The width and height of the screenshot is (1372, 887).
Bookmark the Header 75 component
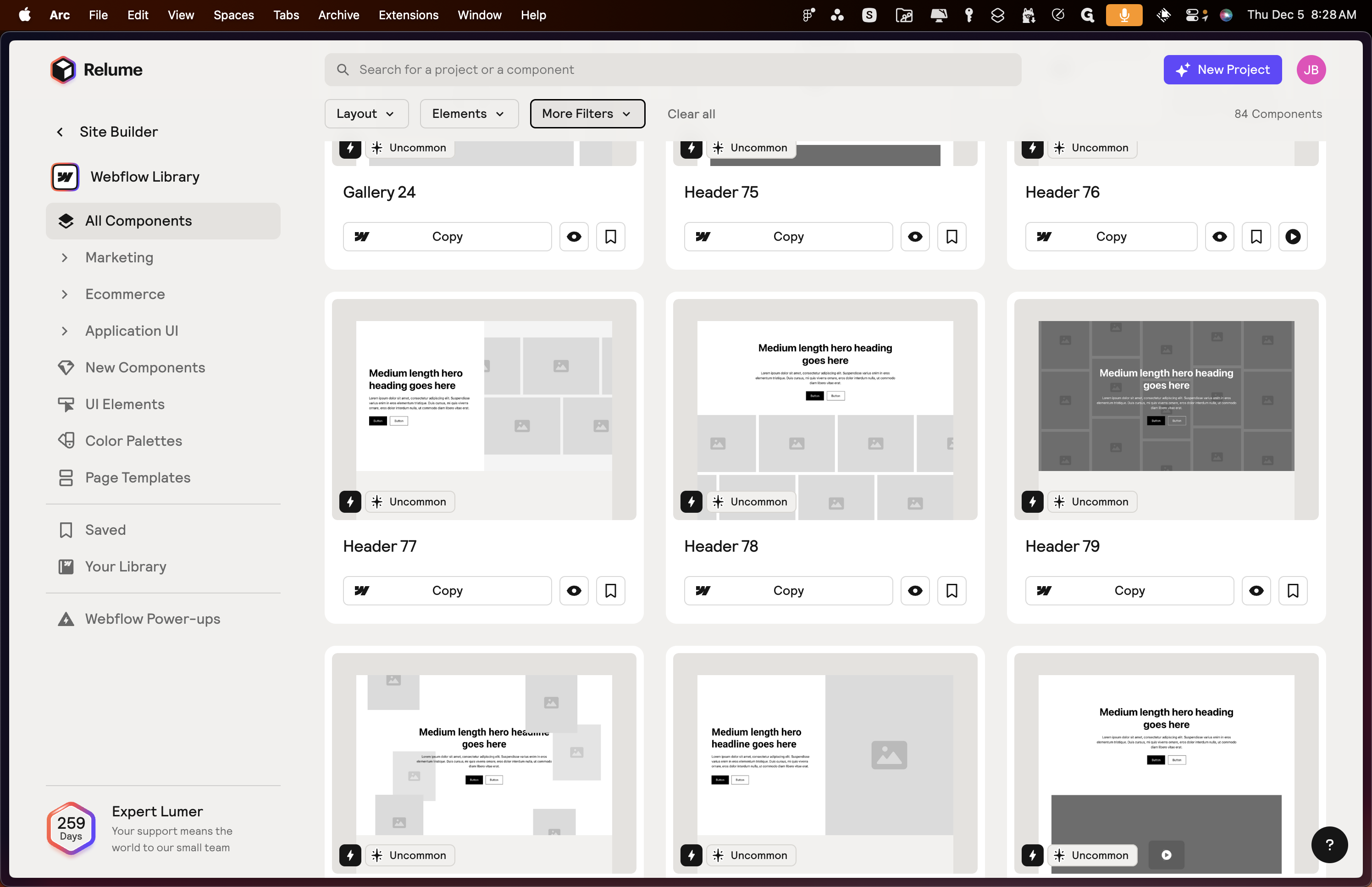click(952, 237)
